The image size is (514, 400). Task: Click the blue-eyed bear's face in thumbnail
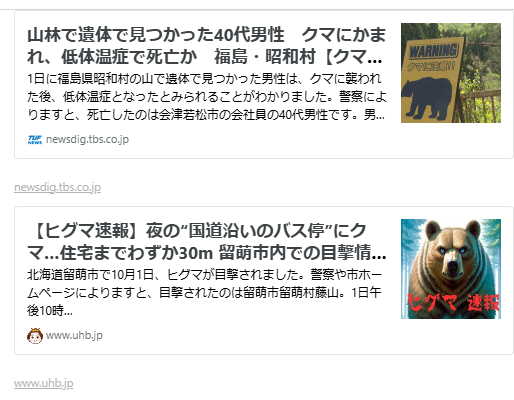click(452, 255)
